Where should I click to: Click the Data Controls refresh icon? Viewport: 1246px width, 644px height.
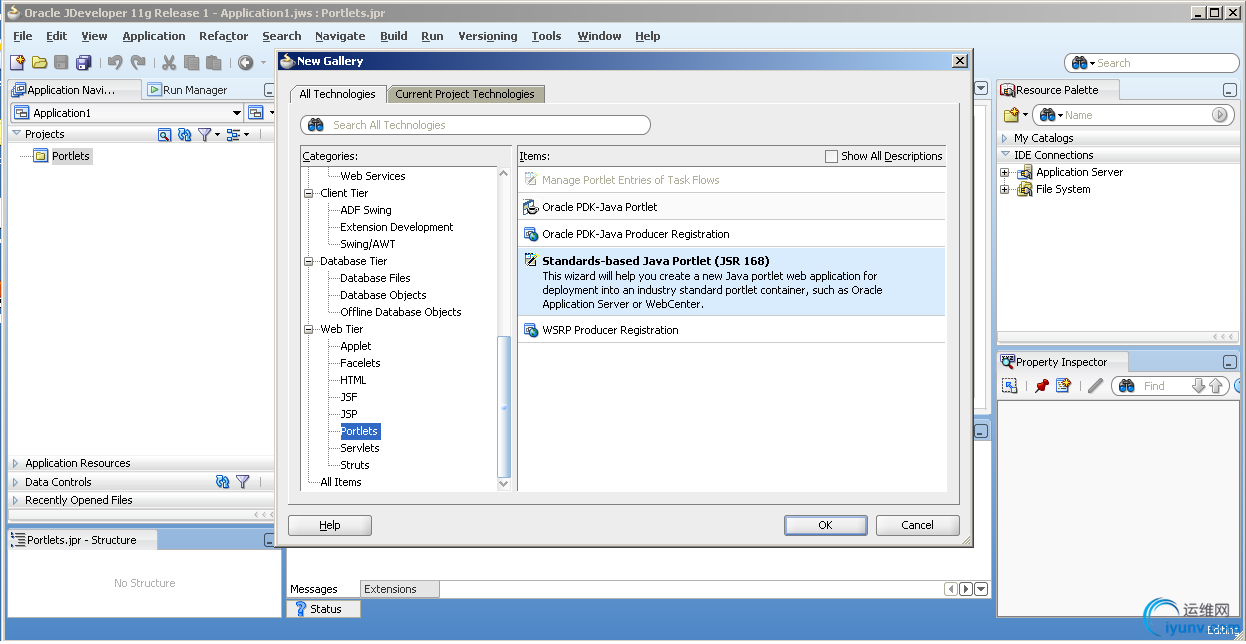click(x=222, y=481)
